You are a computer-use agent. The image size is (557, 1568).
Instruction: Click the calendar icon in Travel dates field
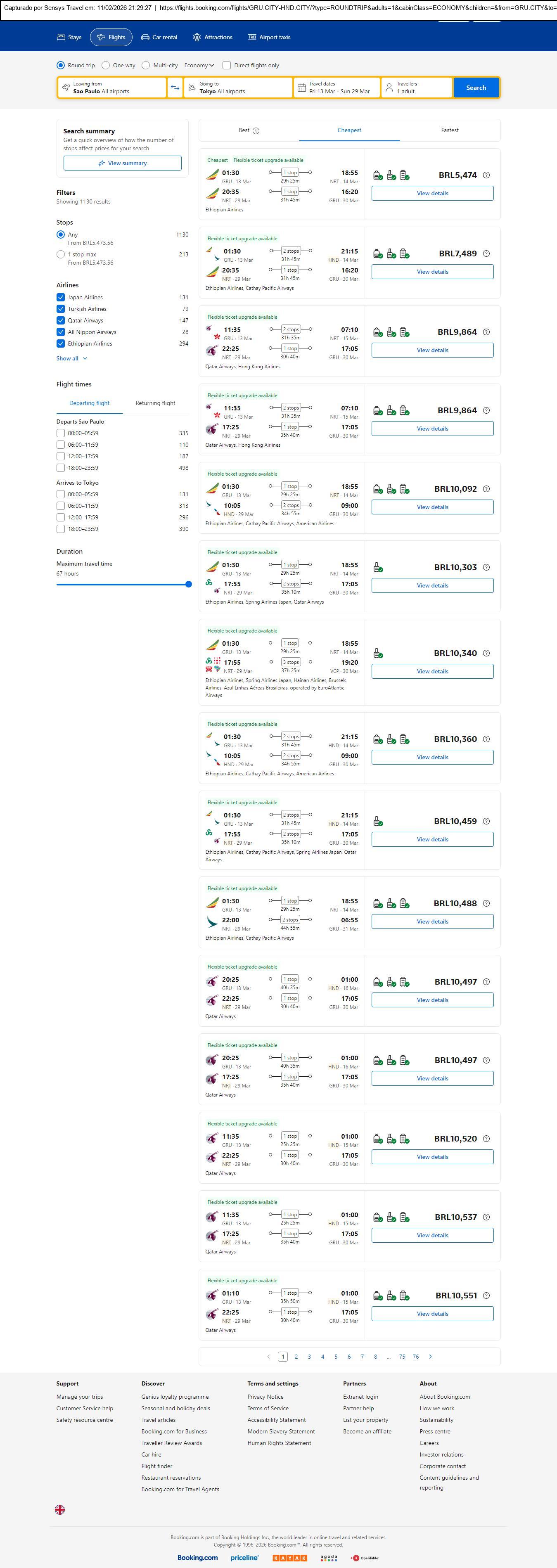tap(301, 88)
